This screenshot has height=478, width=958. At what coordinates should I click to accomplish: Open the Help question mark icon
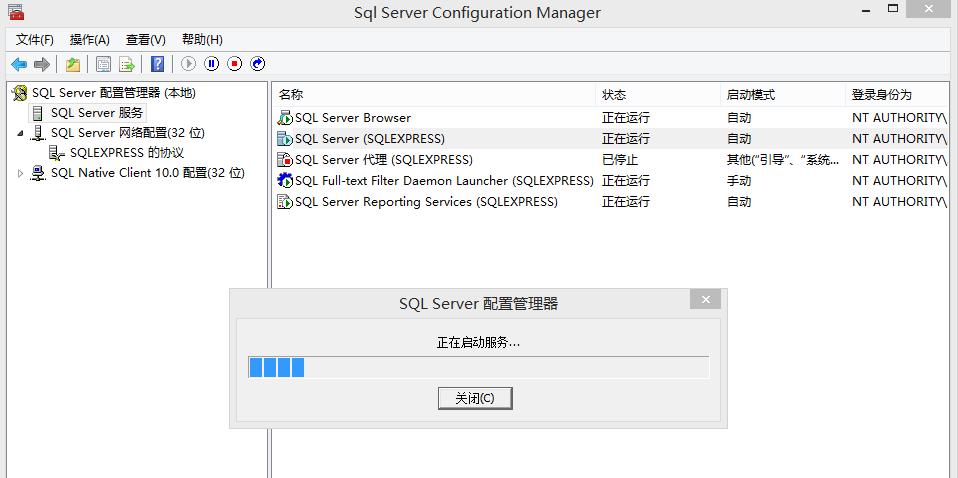click(158, 64)
